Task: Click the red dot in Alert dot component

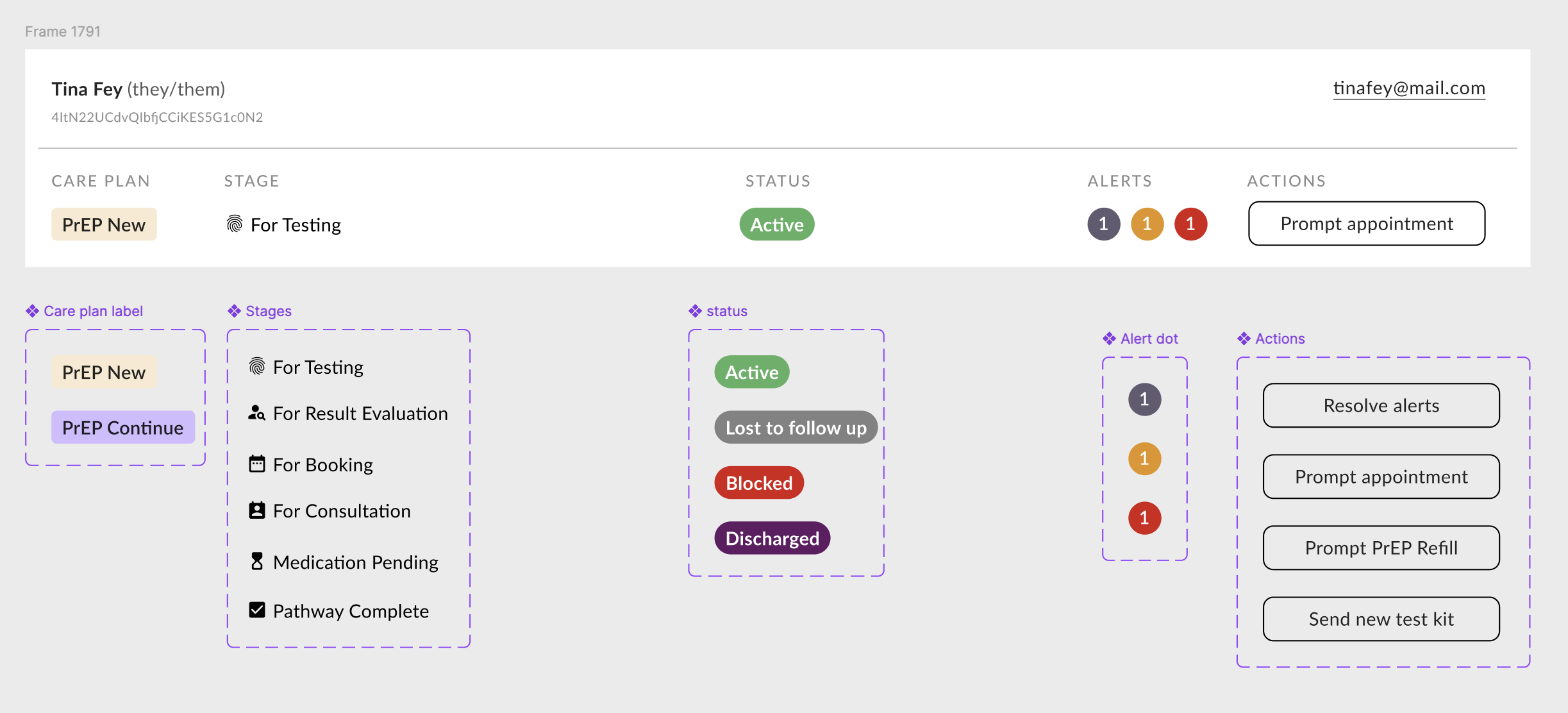Action: (1144, 517)
